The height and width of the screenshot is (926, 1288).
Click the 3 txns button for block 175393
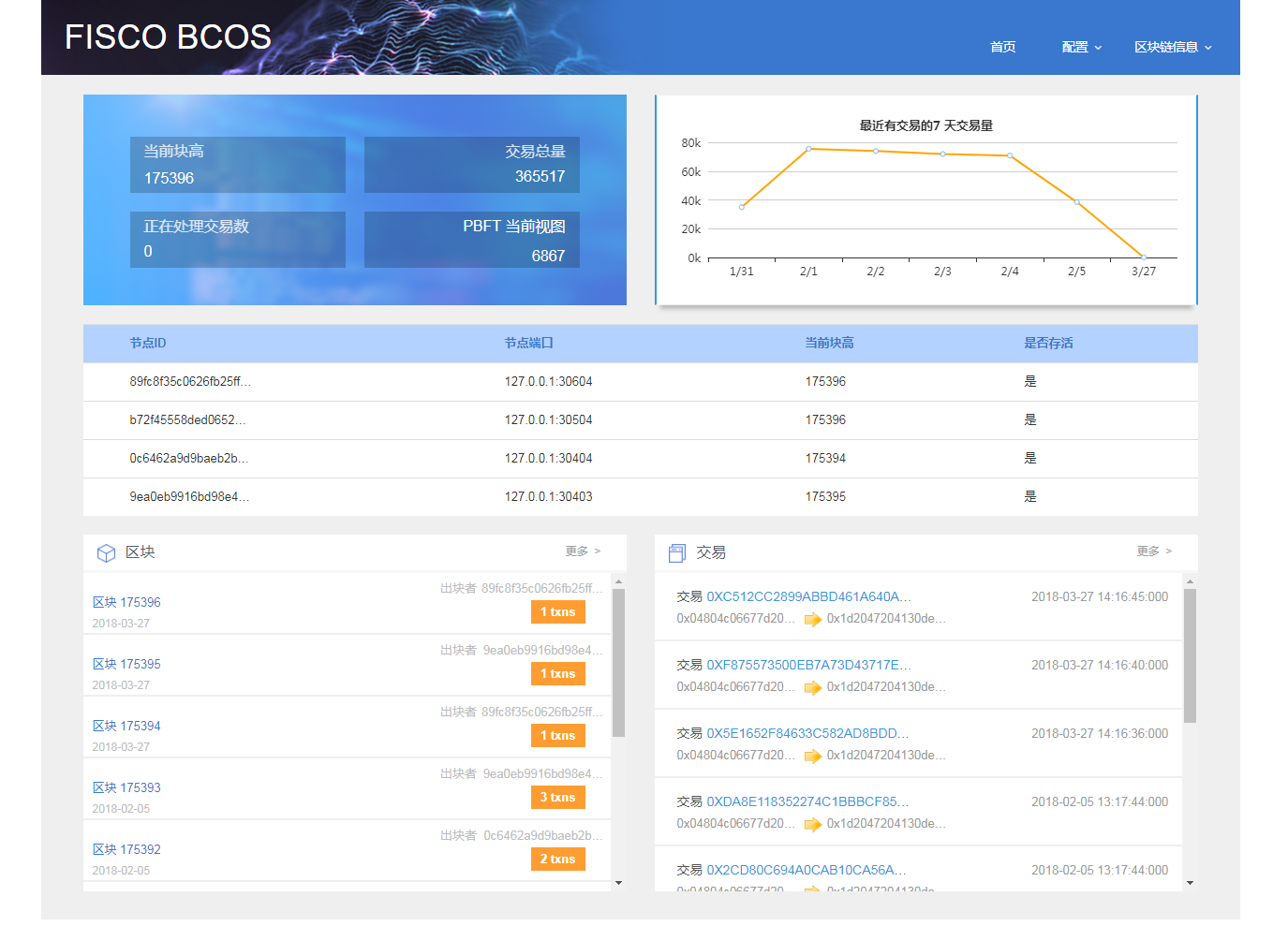coord(557,797)
